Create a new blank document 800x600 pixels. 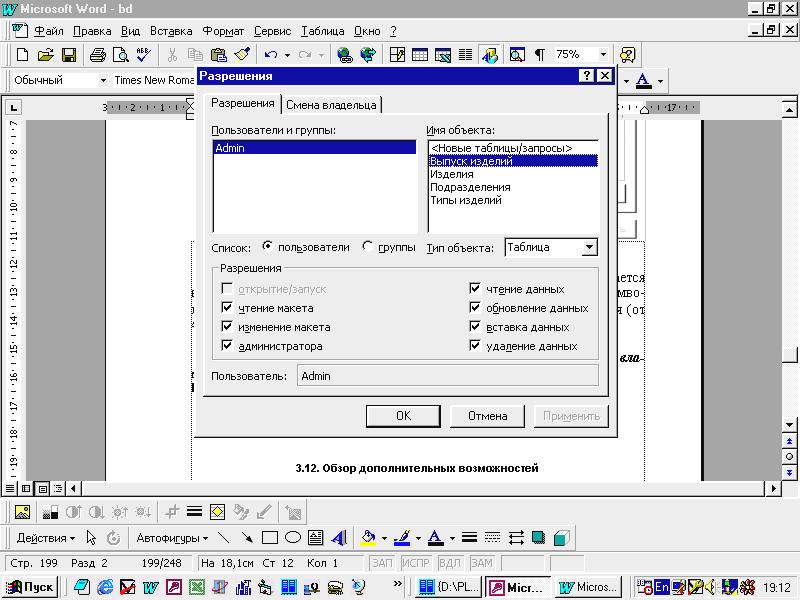[x=22, y=55]
